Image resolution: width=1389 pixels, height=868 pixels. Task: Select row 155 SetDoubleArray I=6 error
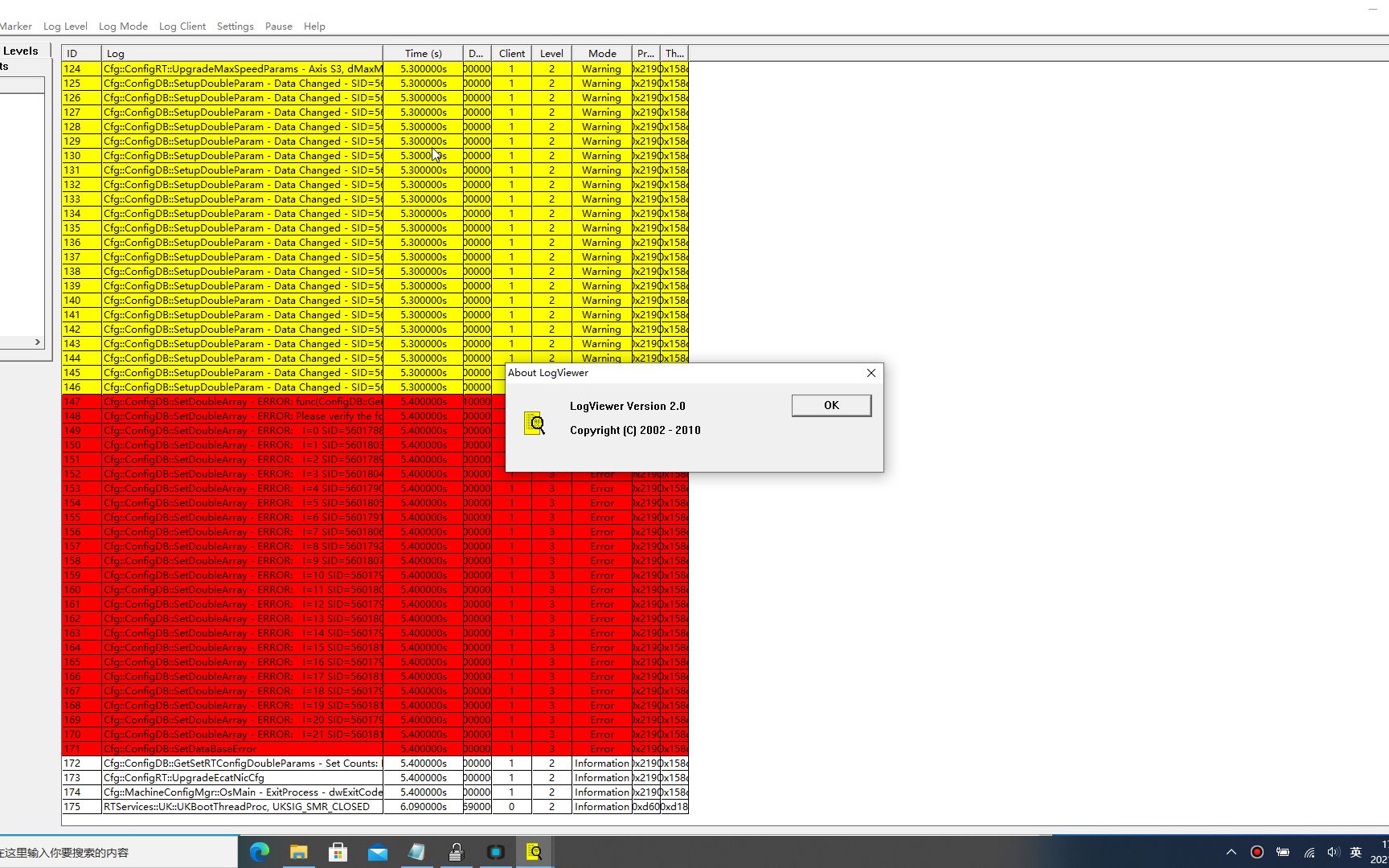click(x=375, y=518)
